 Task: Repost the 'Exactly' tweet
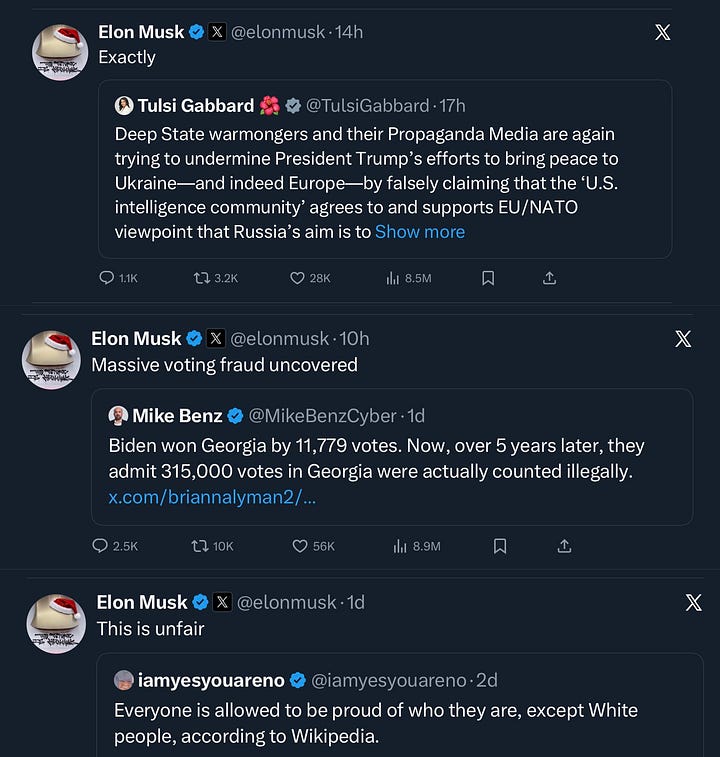pyautogui.click(x=201, y=278)
